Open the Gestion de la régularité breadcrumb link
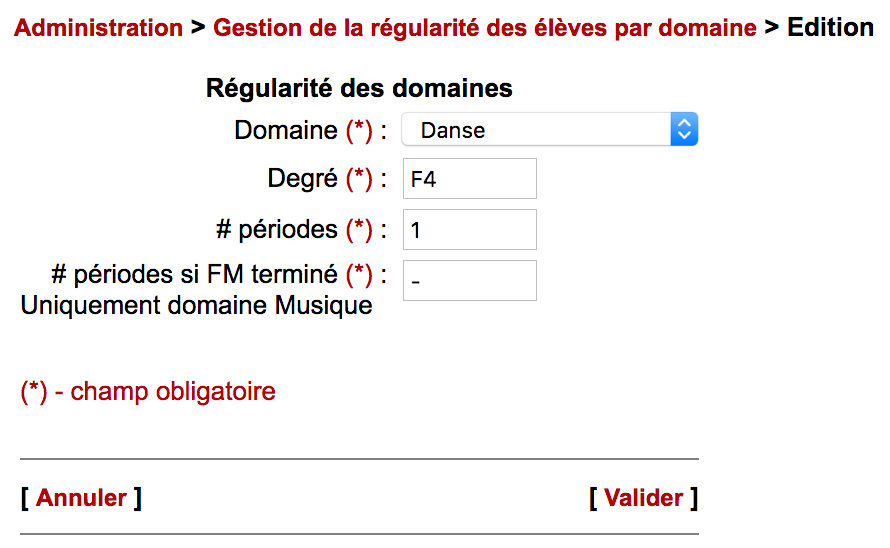This screenshot has width=890, height=548. point(485,28)
